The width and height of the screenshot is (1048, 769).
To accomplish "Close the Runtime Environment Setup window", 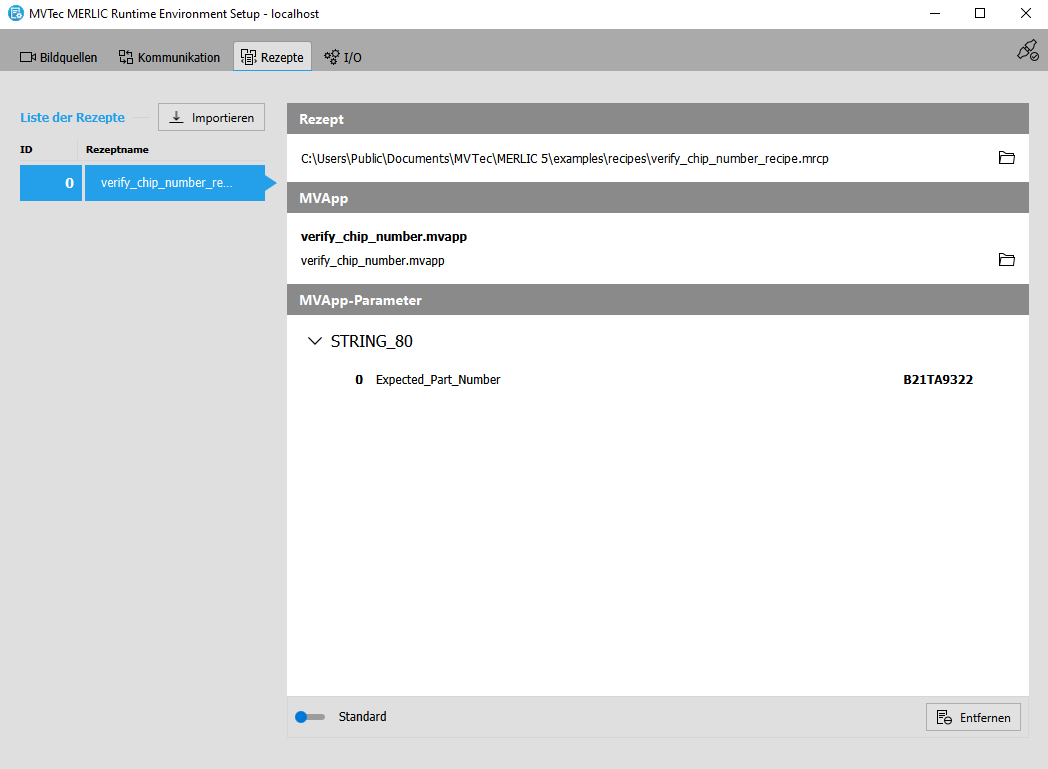I will click(1025, 14).
